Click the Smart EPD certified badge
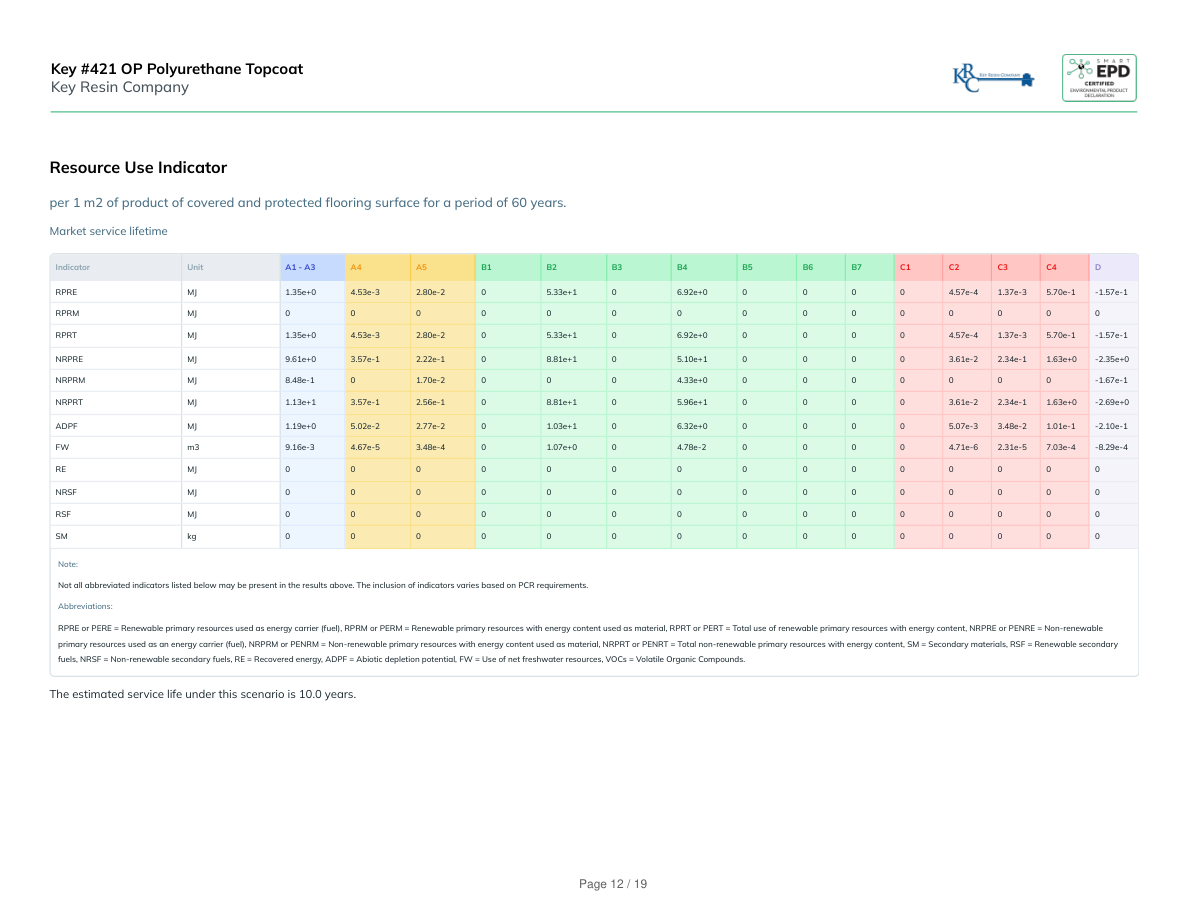The image size is (1188, 918). 1098,77
